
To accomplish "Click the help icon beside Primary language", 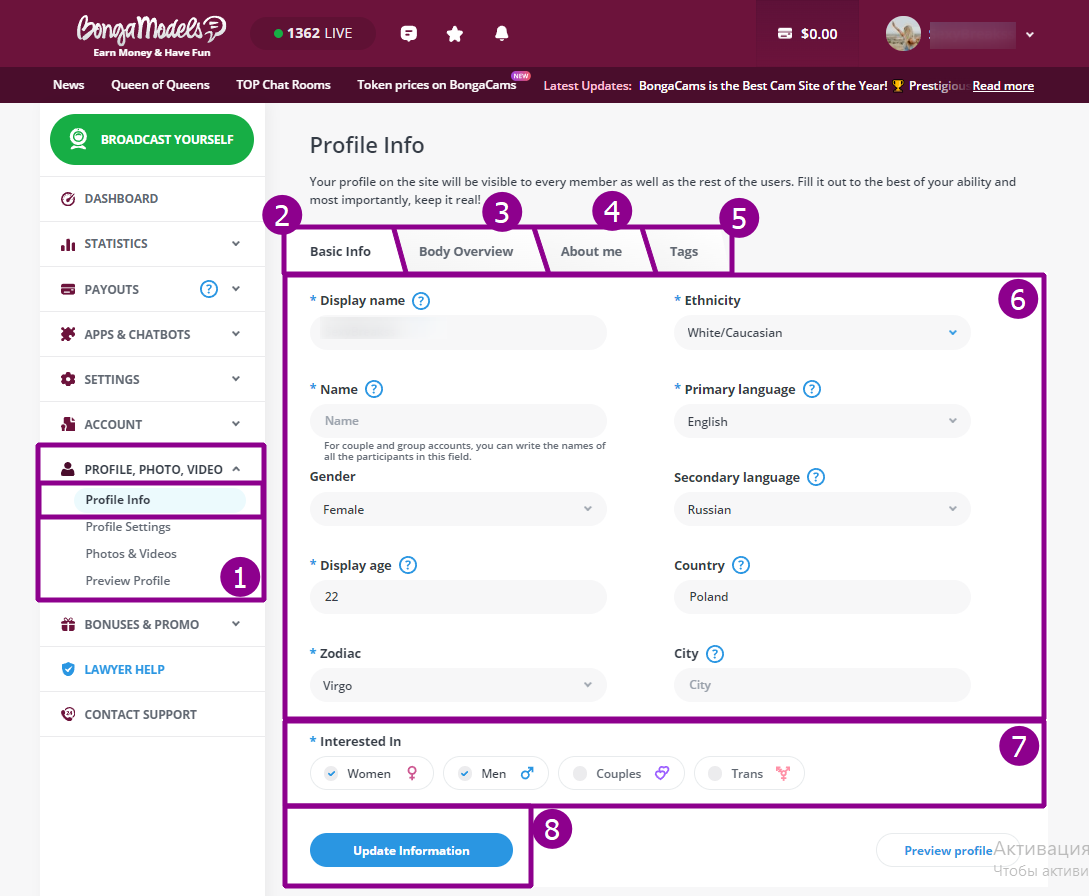I will point(812,389).
